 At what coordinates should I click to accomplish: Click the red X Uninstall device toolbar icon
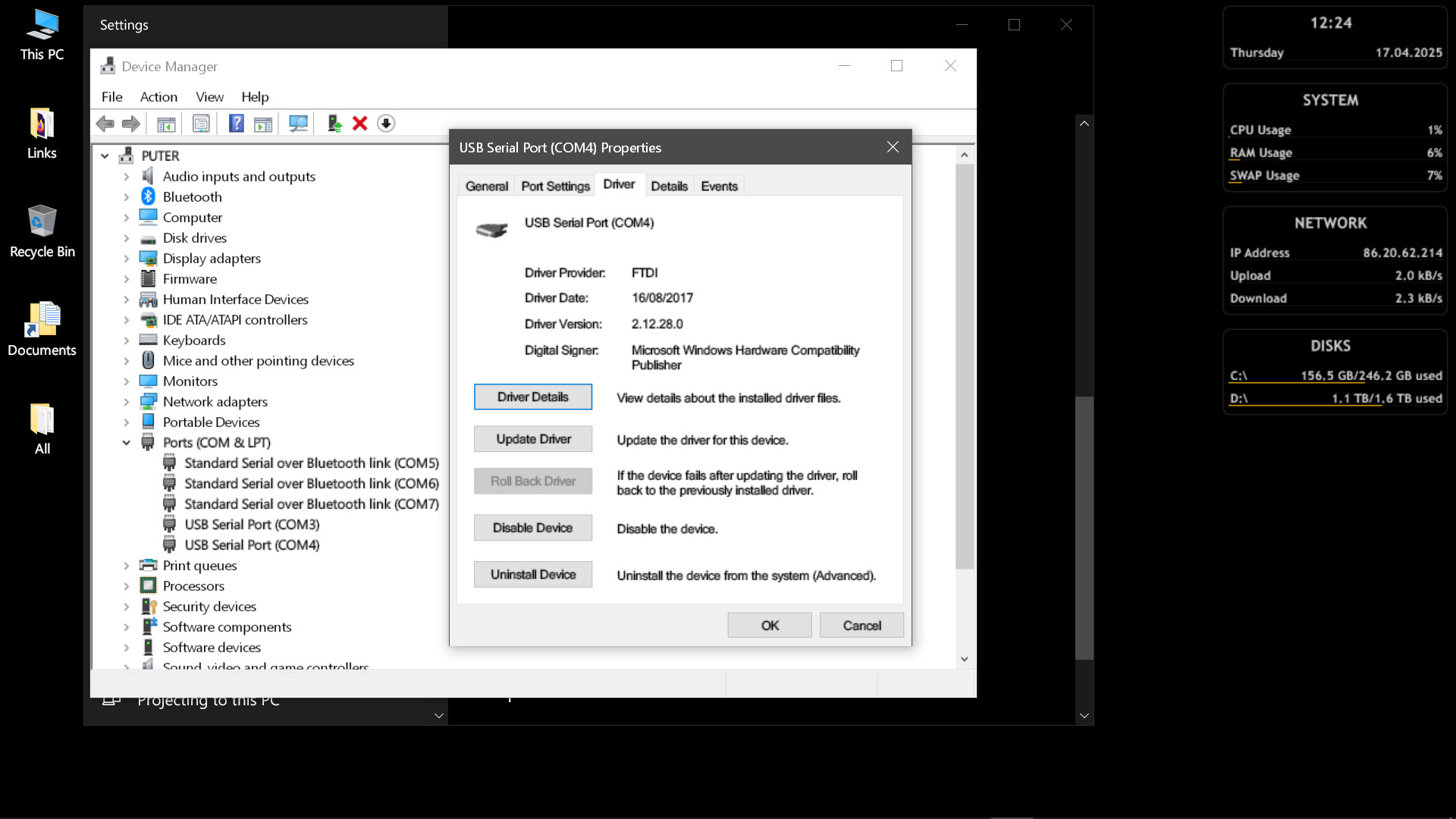360,124
